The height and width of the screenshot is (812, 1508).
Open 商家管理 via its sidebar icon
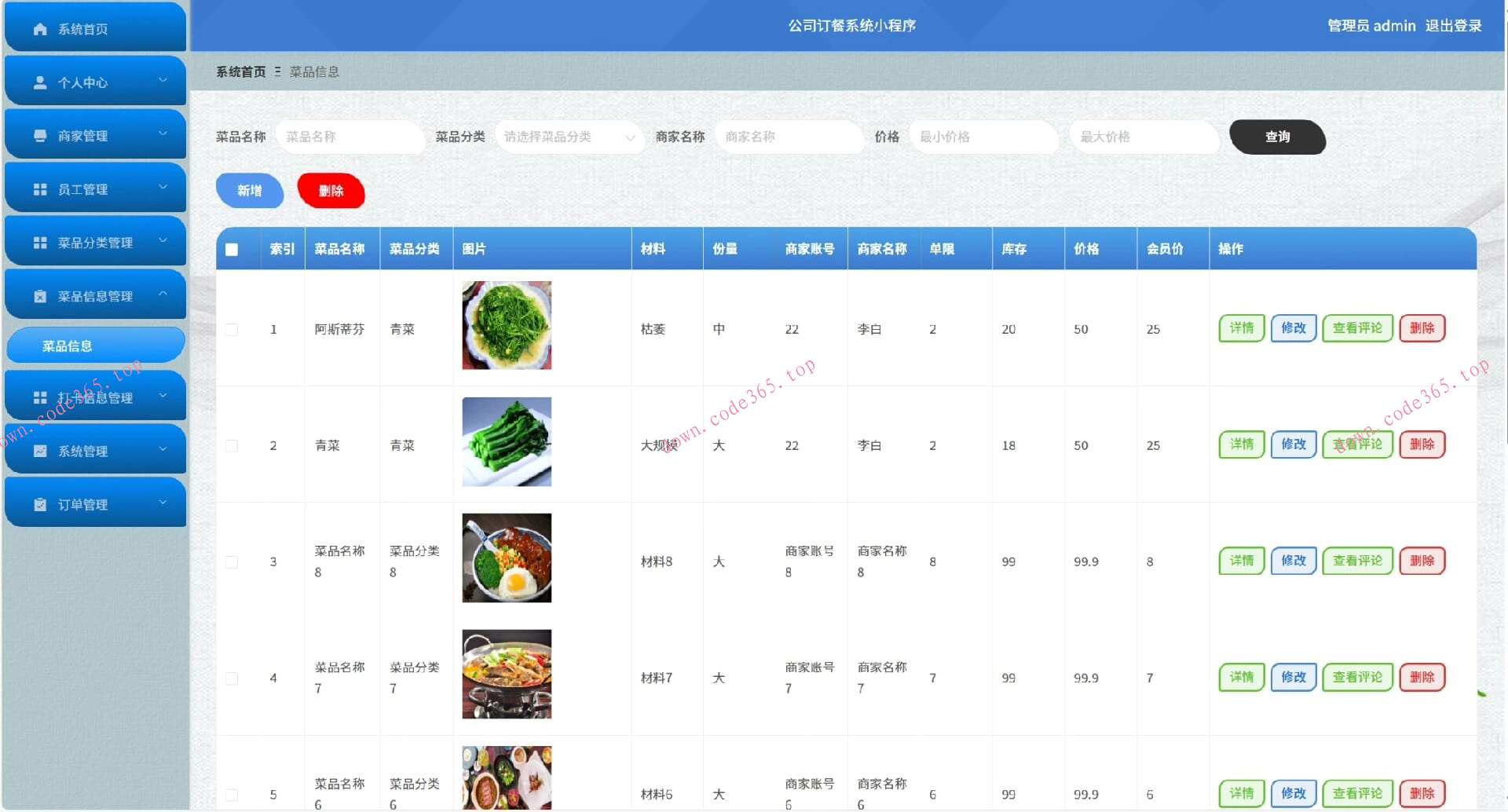tap(39, 135)
